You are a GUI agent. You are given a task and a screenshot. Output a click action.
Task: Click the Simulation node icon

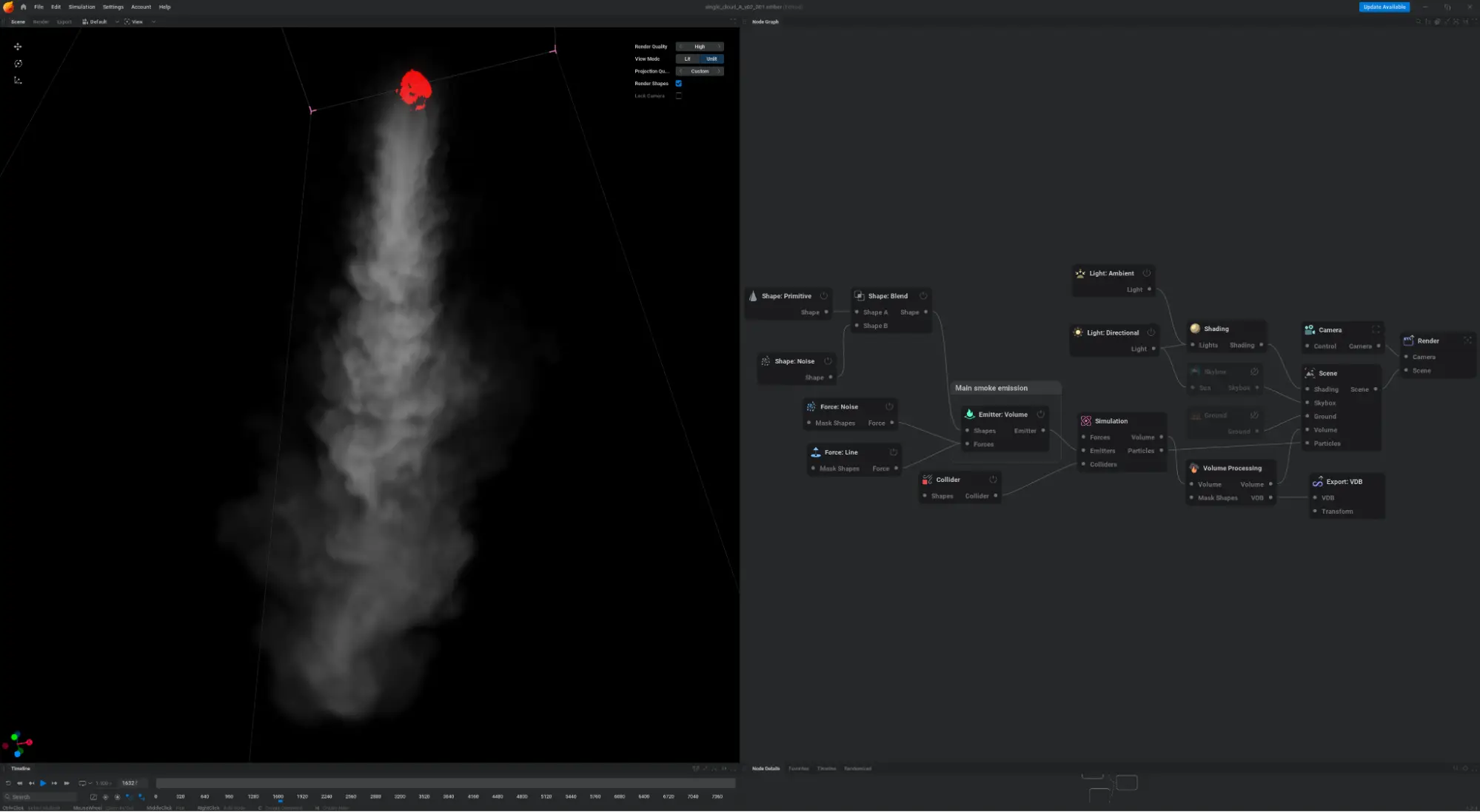click(1085, 421)
